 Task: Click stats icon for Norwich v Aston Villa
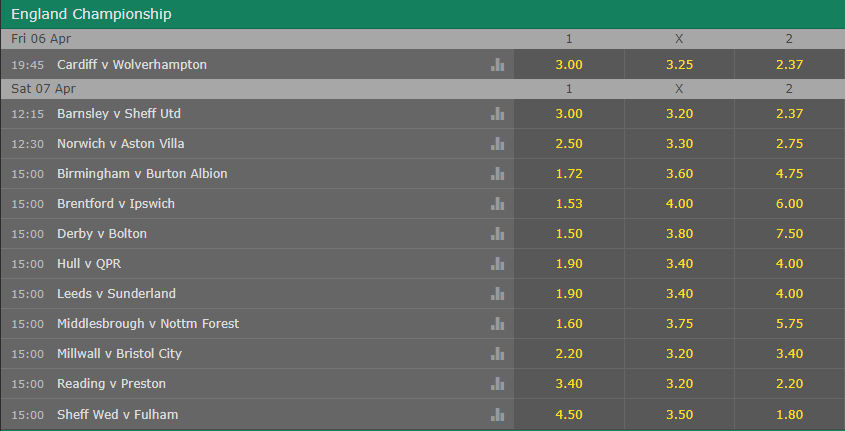coord(497,144)
